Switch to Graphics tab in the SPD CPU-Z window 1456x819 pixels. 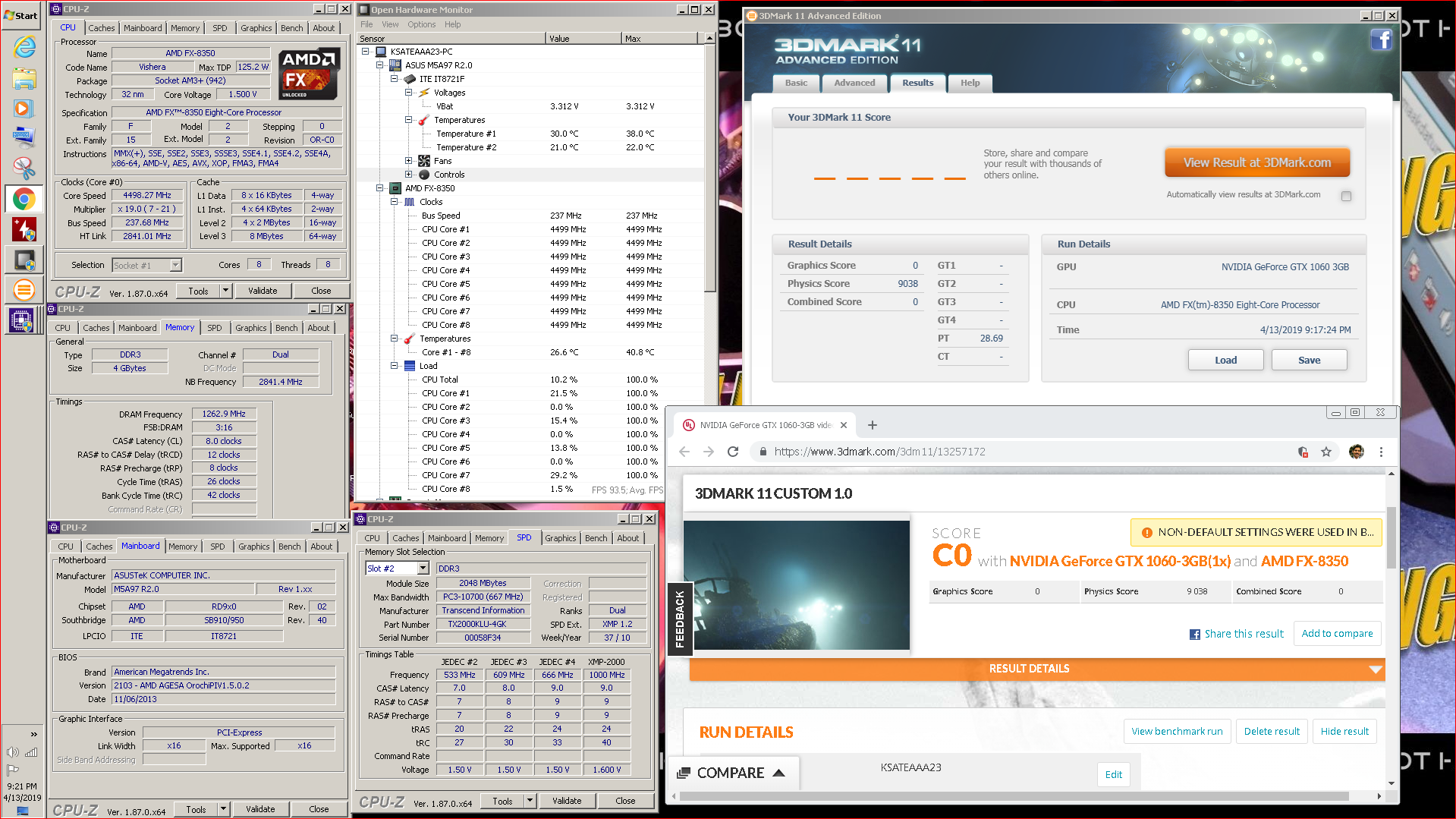click(560, 538)
